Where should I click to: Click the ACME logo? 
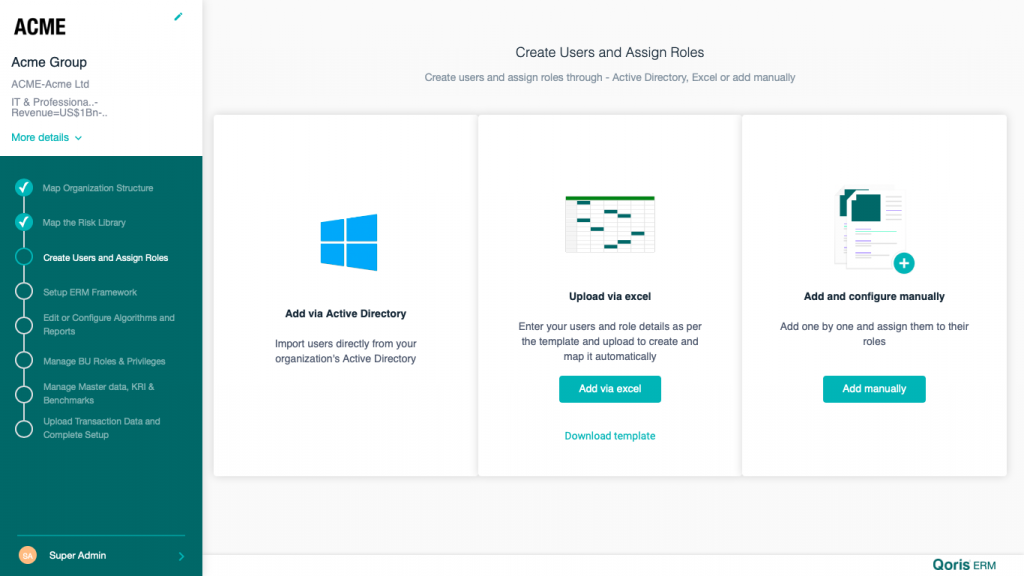(40, 27)
